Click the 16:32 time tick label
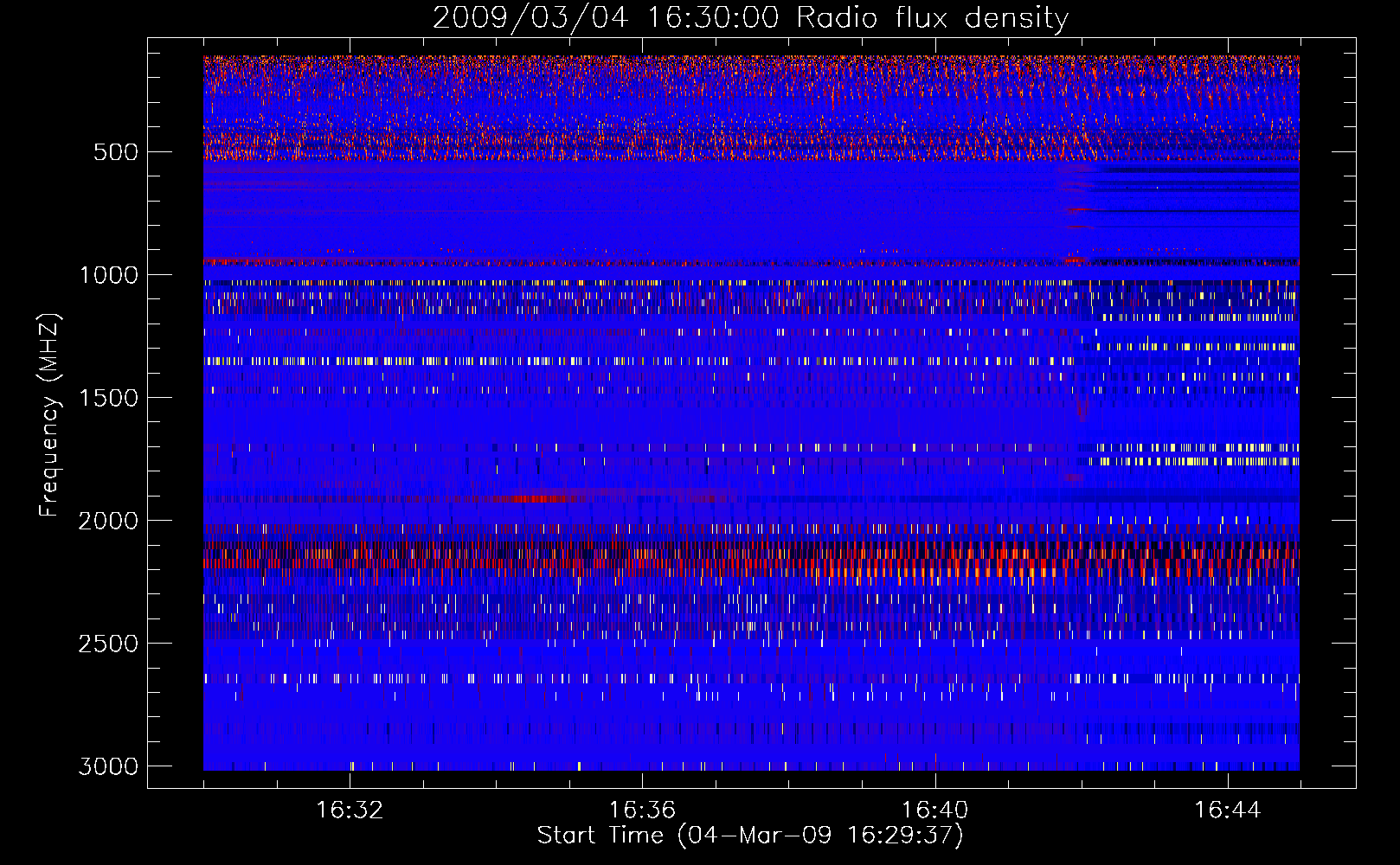 coord(350,811)
